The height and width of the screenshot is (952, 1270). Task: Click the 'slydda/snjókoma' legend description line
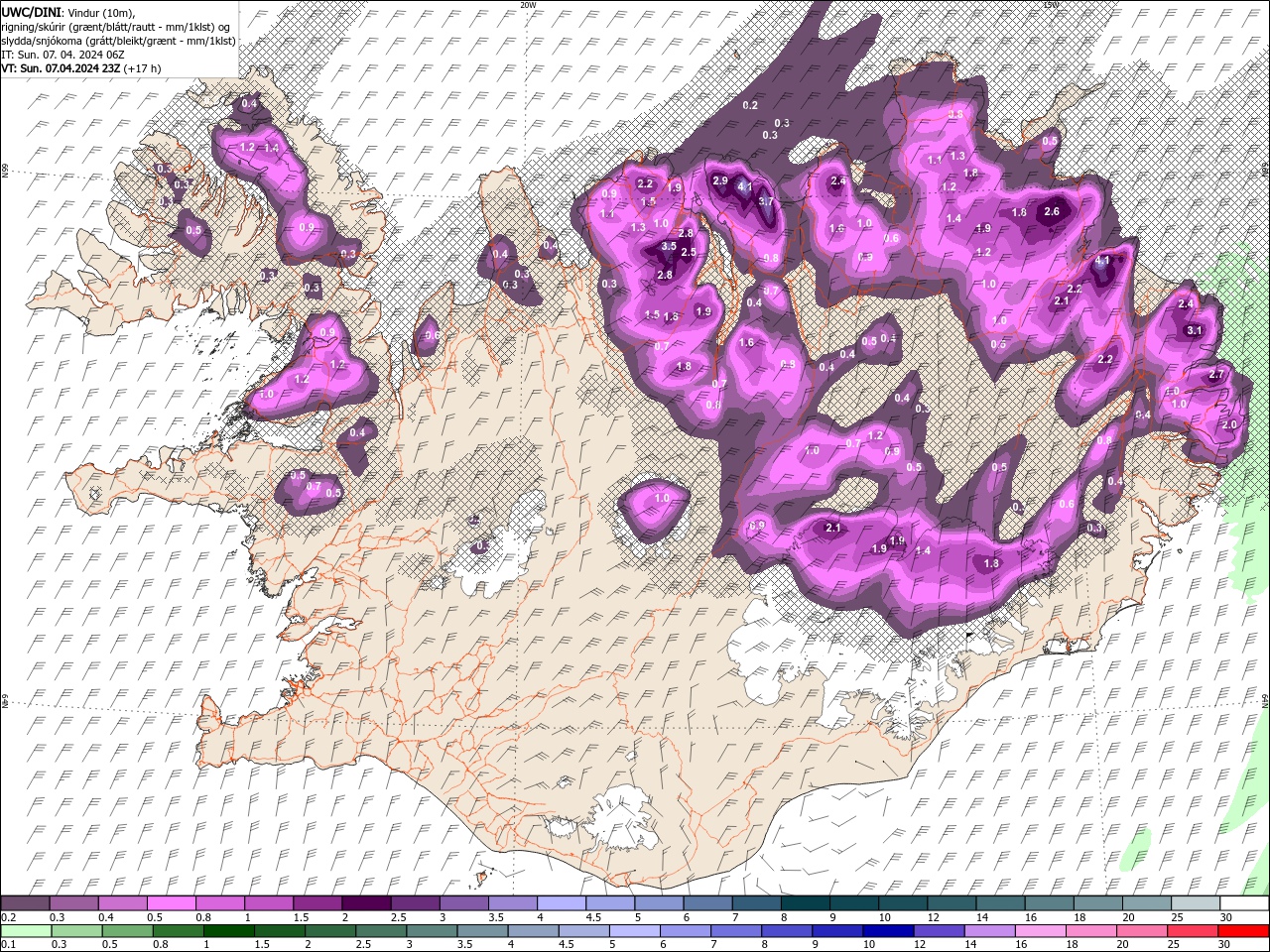(118, 41)
